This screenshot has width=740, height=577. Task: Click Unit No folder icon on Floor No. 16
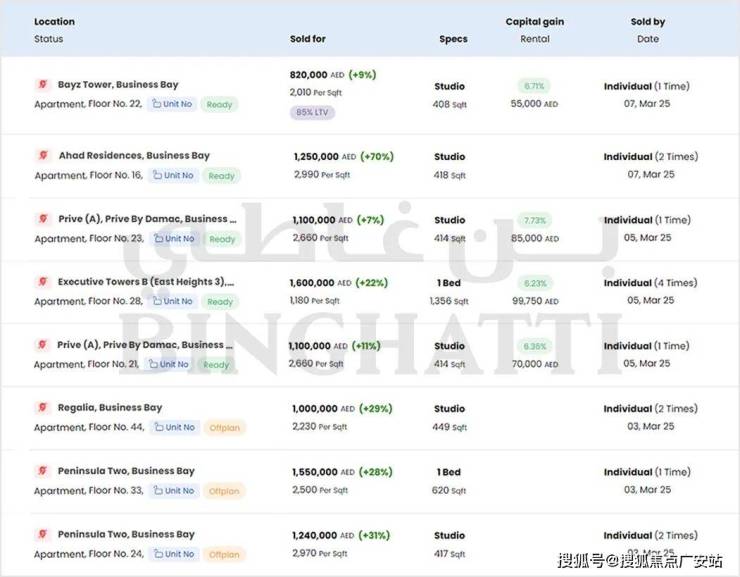158,175
